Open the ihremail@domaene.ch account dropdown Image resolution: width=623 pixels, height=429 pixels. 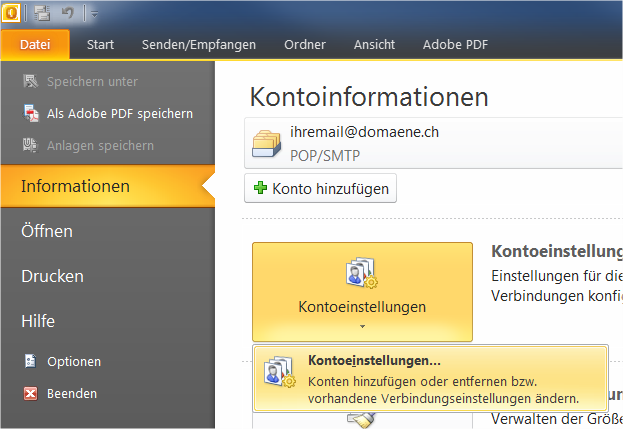tap(433, 143)
